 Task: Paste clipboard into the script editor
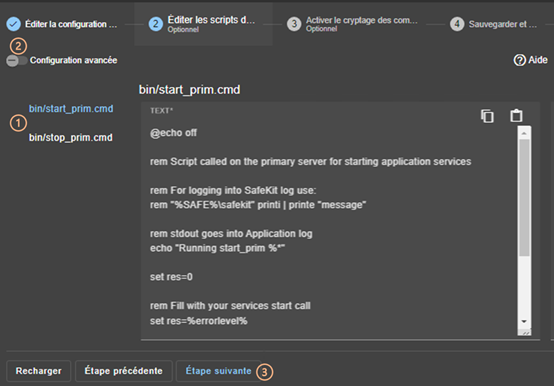(516, 115)
